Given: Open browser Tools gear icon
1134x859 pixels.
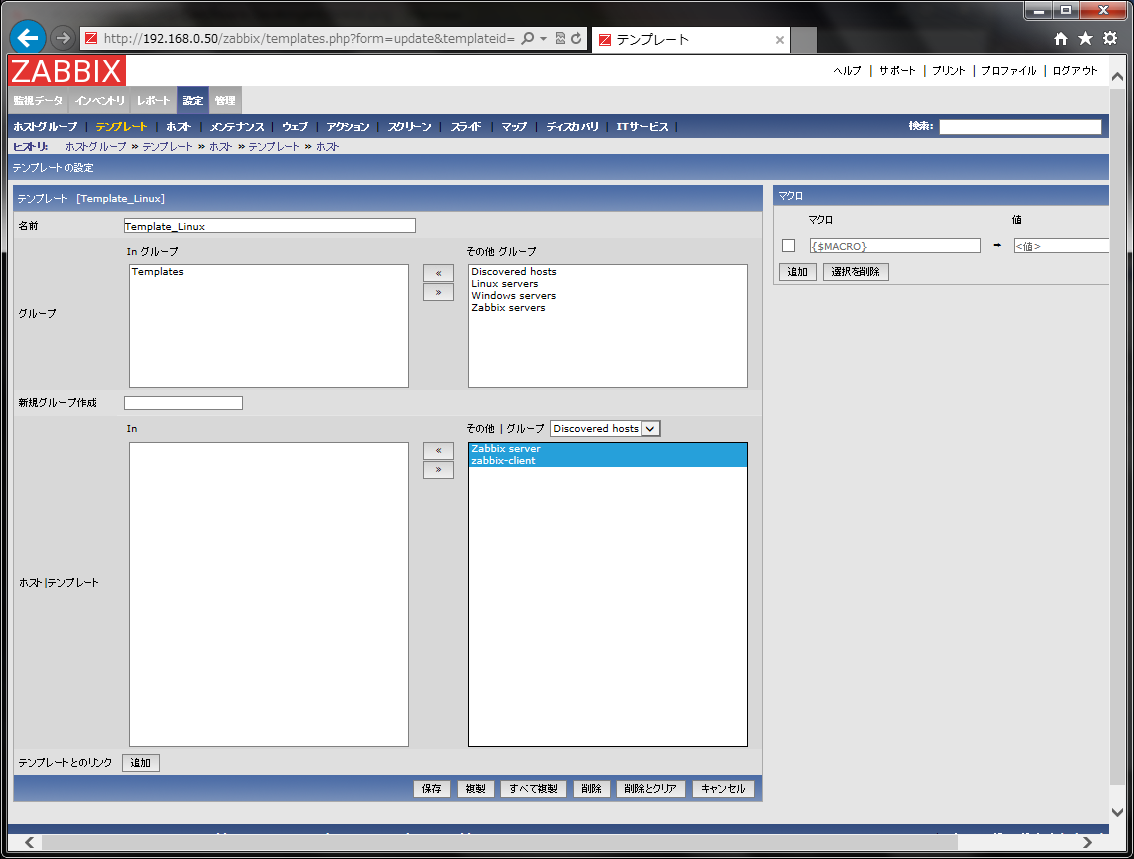Looking at the screenshot, I should point(1110,38).
